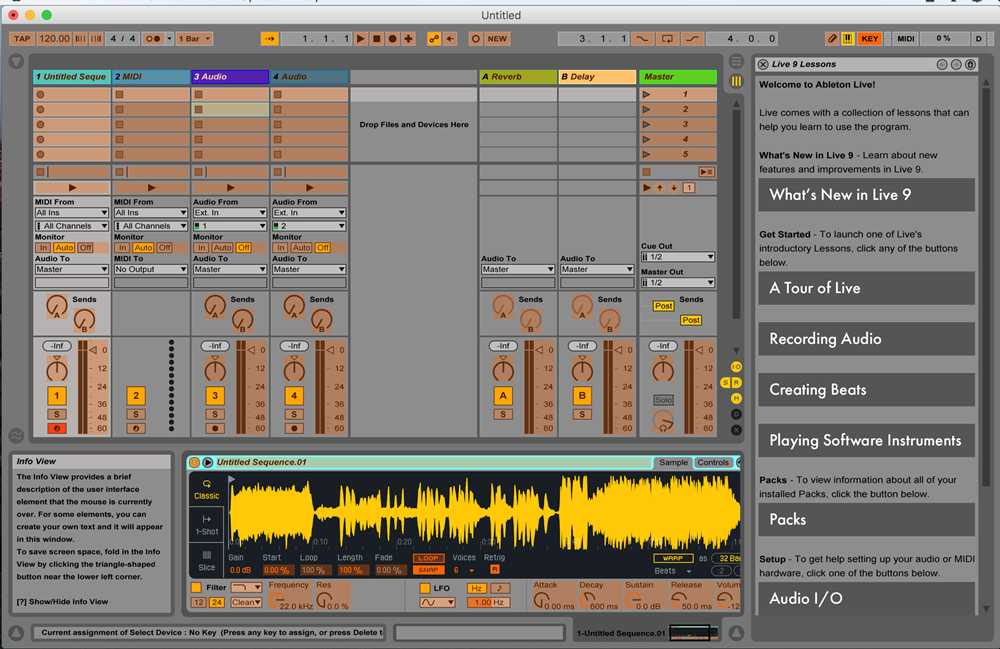
Task: Solo track 3 with its S button
Action: pyautogui.click(x=214, y=414)
